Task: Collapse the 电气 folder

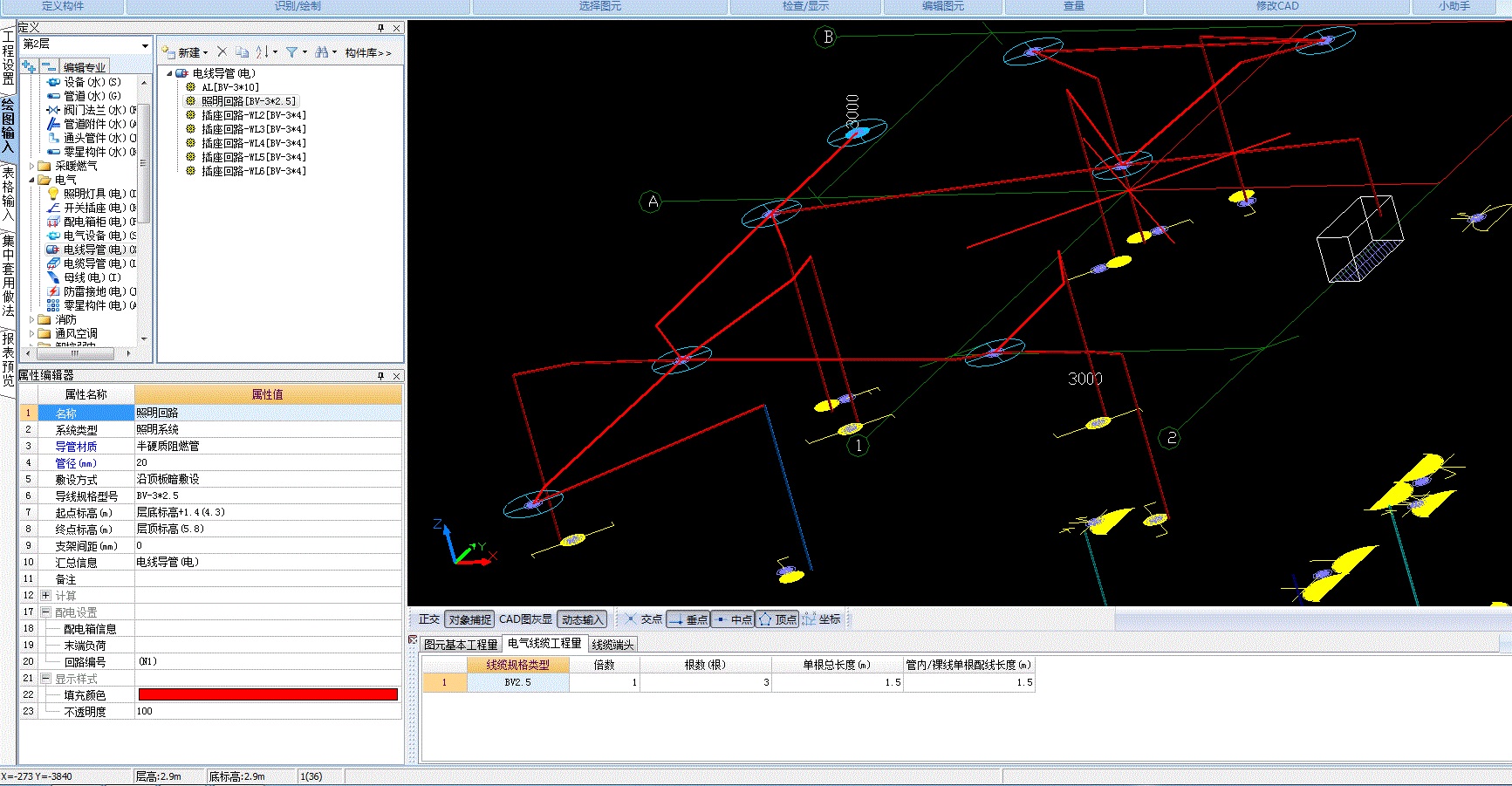Action: point(32,180)
